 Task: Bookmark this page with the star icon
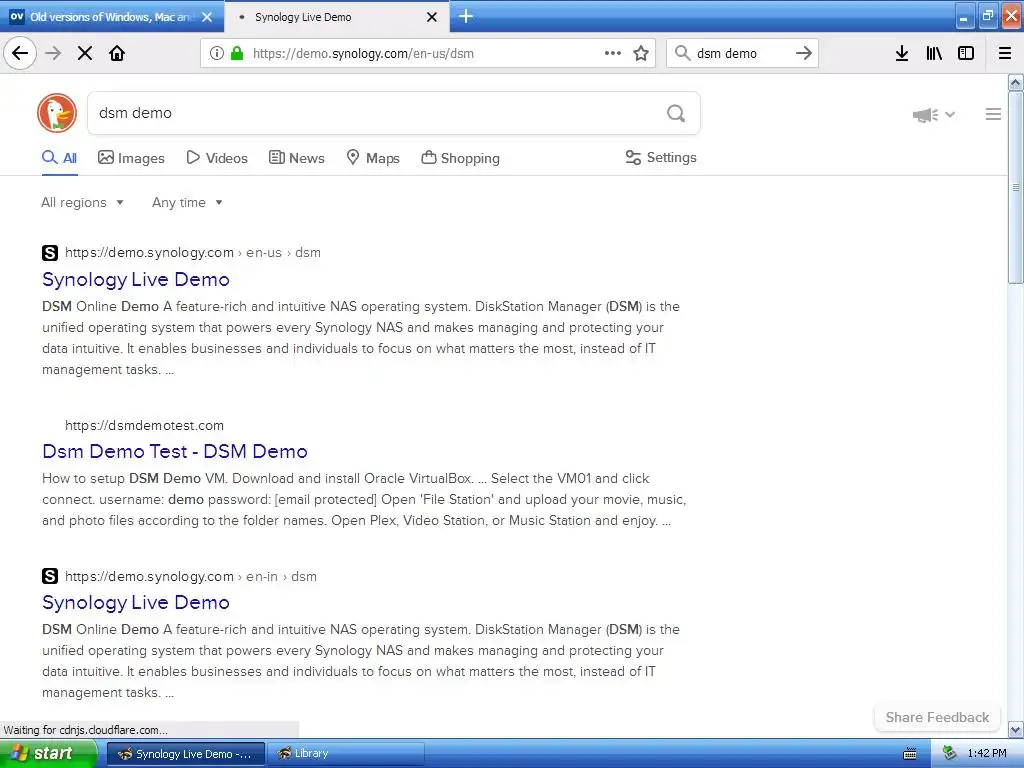(641, 53)
